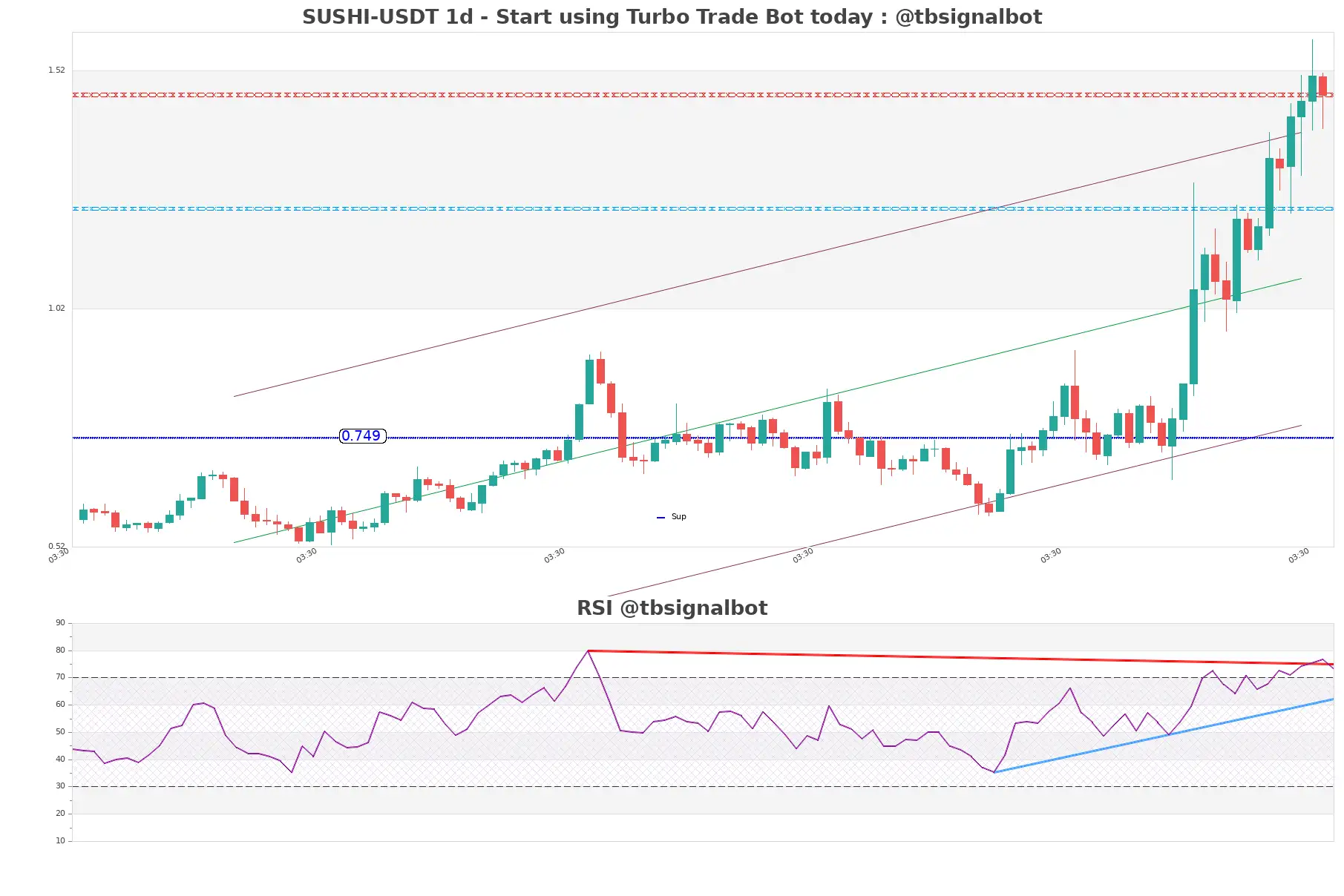
Task: Click the RSI 90 axis label
Action: 60,623
